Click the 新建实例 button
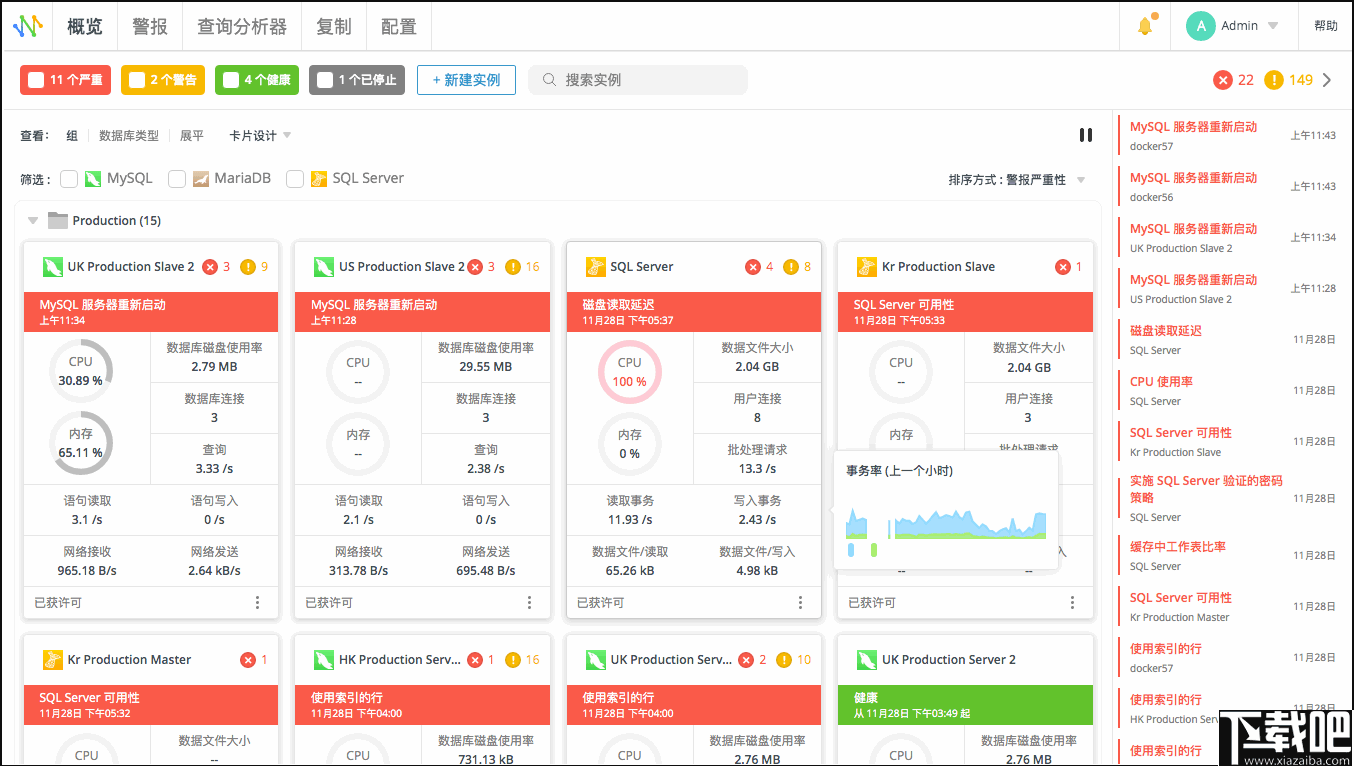The width and height of the screenshot is (1354, 766). click(x=466, y=80)
